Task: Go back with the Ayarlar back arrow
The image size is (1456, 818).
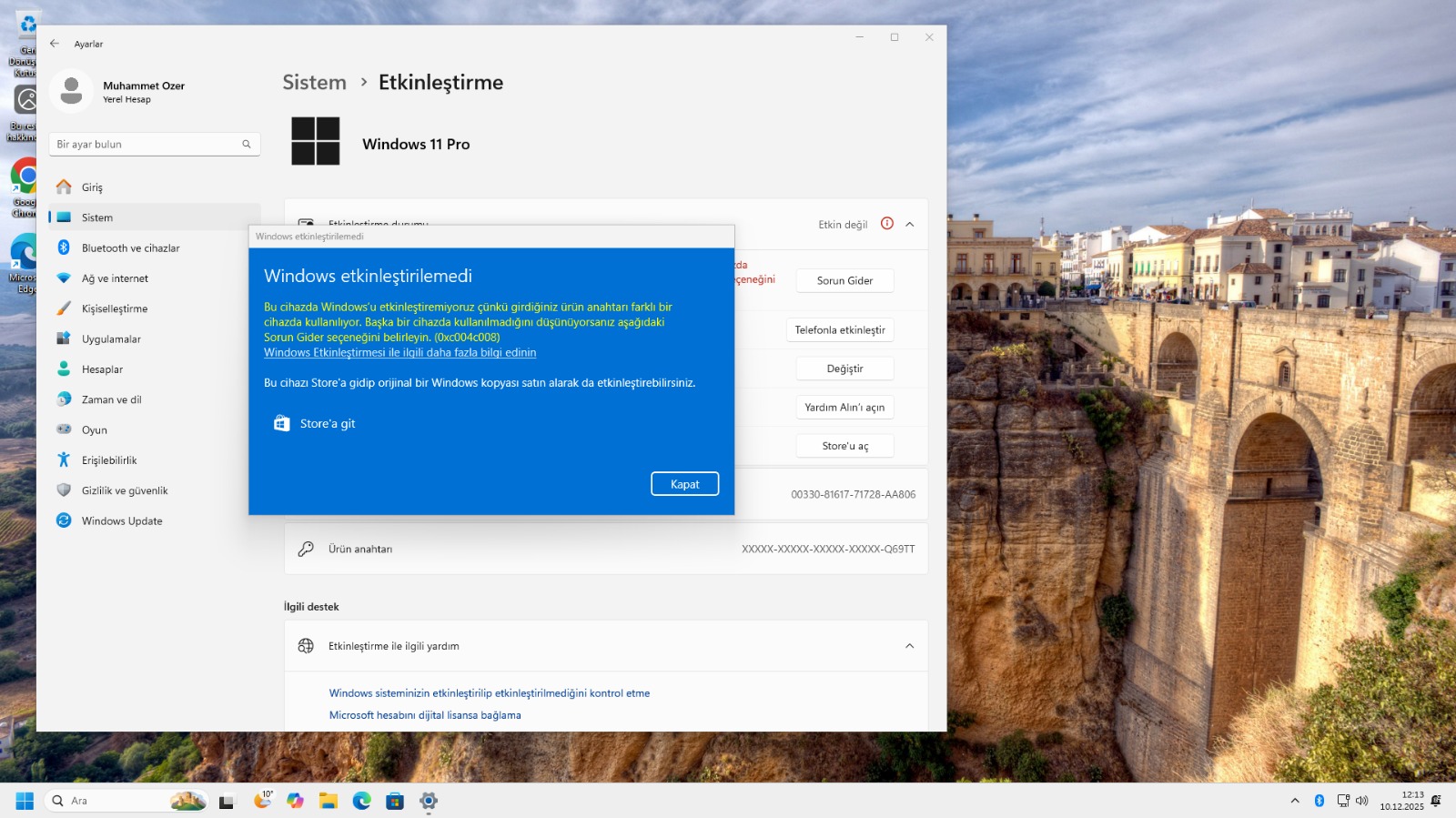Action: [55, 44]
